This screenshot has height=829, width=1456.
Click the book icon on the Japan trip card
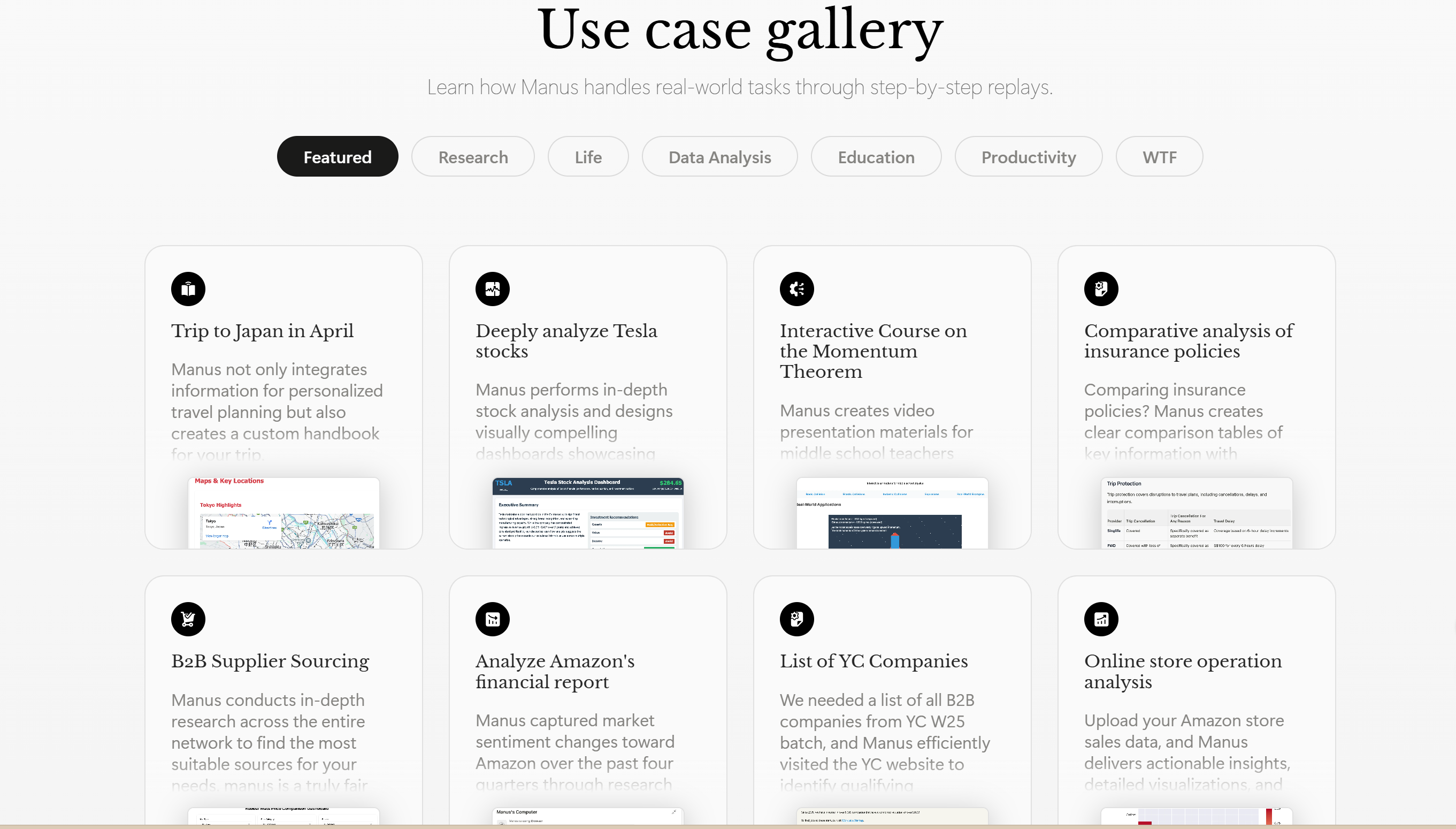pos(188,289)
